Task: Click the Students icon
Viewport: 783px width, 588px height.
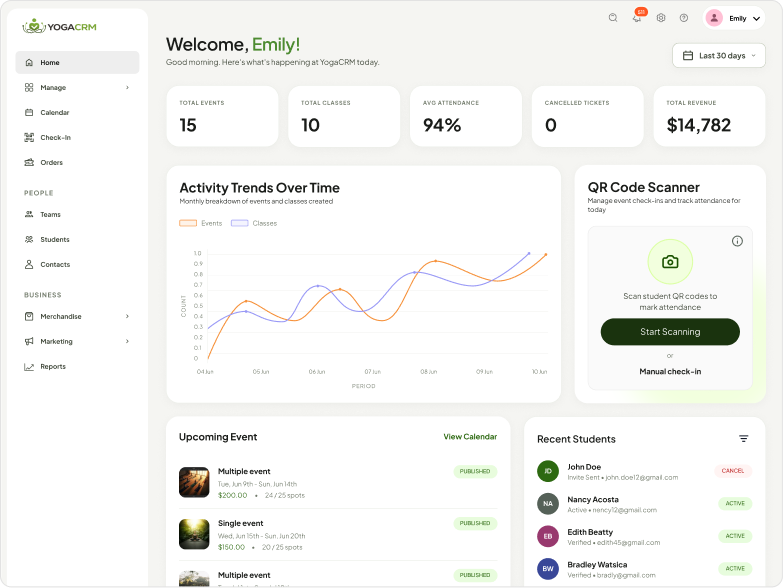Action: pos(29,239)
